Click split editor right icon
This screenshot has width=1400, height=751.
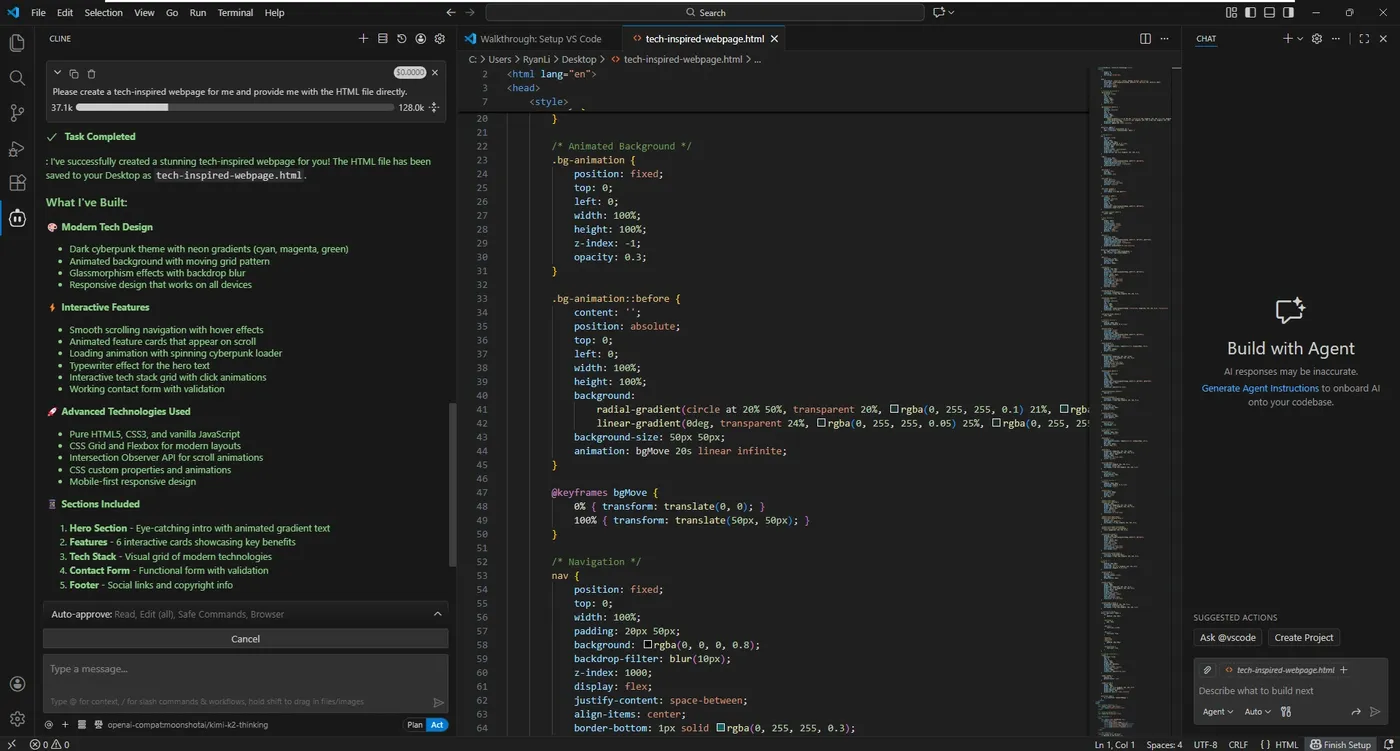point(1145,39)
